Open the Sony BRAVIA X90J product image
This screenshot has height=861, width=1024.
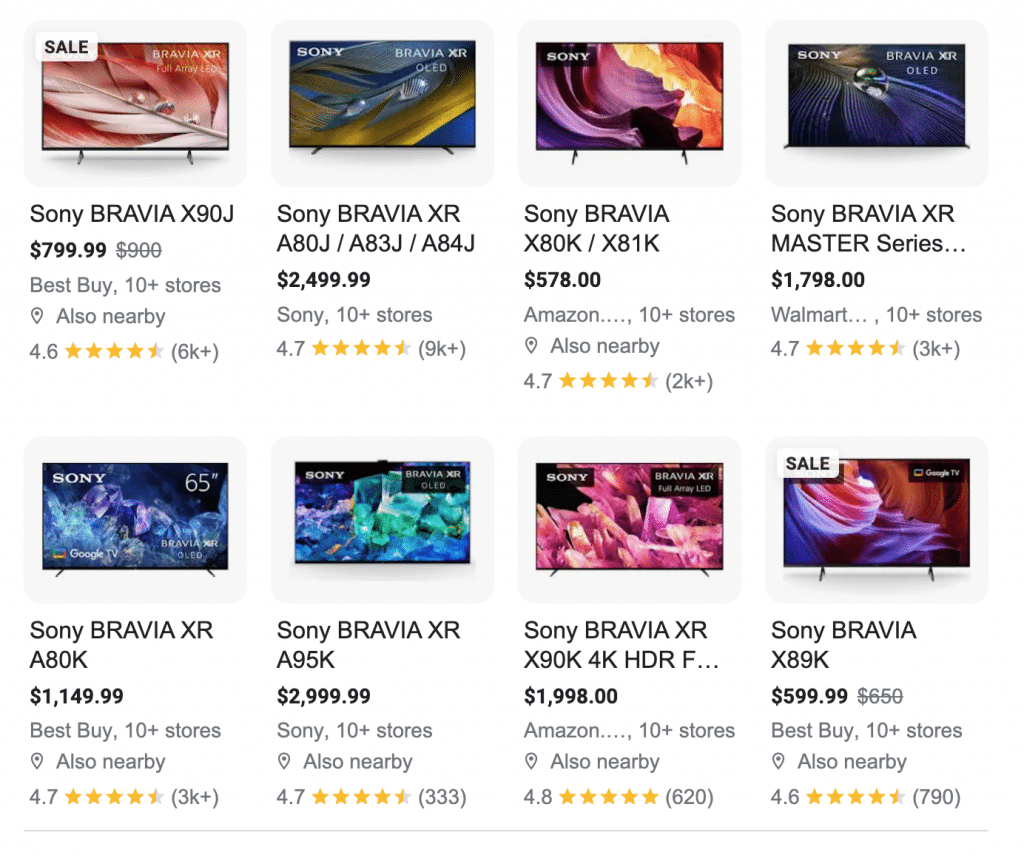tap(135, 103)
